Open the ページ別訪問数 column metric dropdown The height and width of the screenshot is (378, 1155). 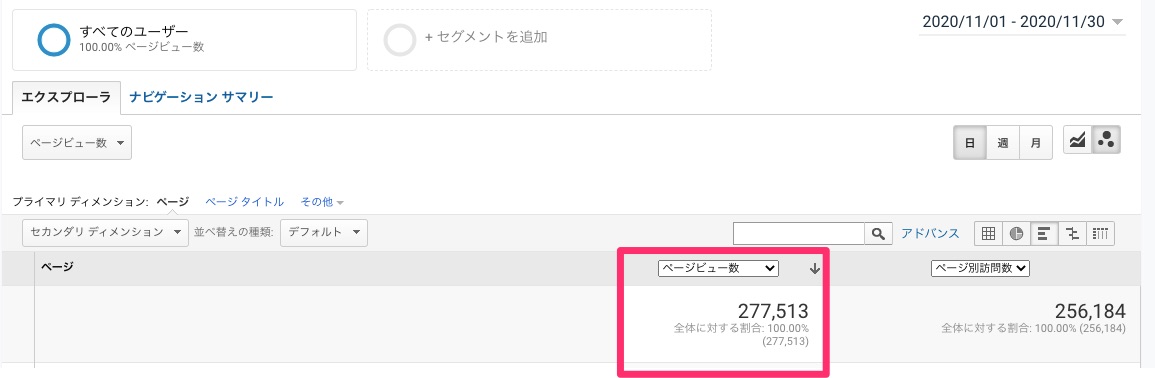980,269
